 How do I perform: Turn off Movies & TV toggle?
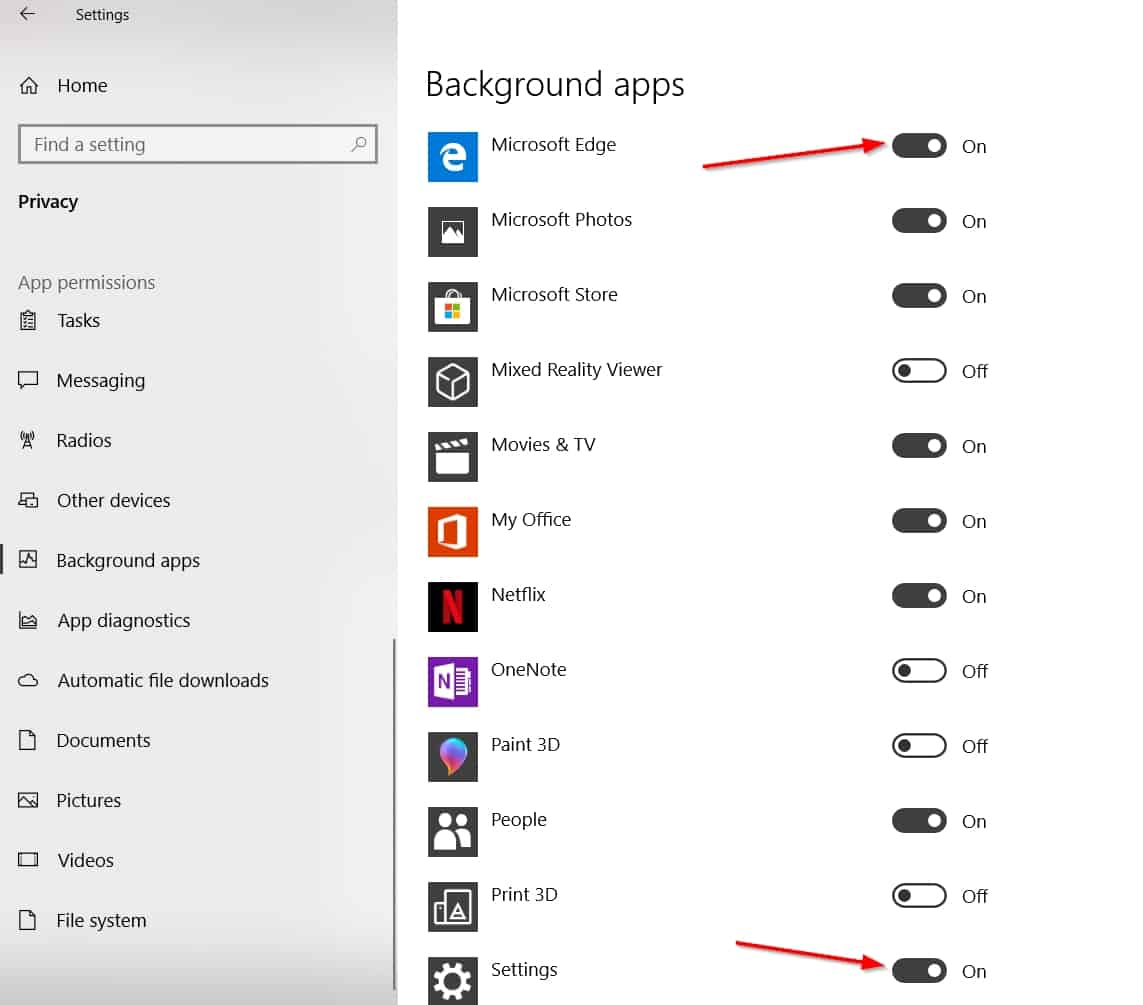[919, 446]
